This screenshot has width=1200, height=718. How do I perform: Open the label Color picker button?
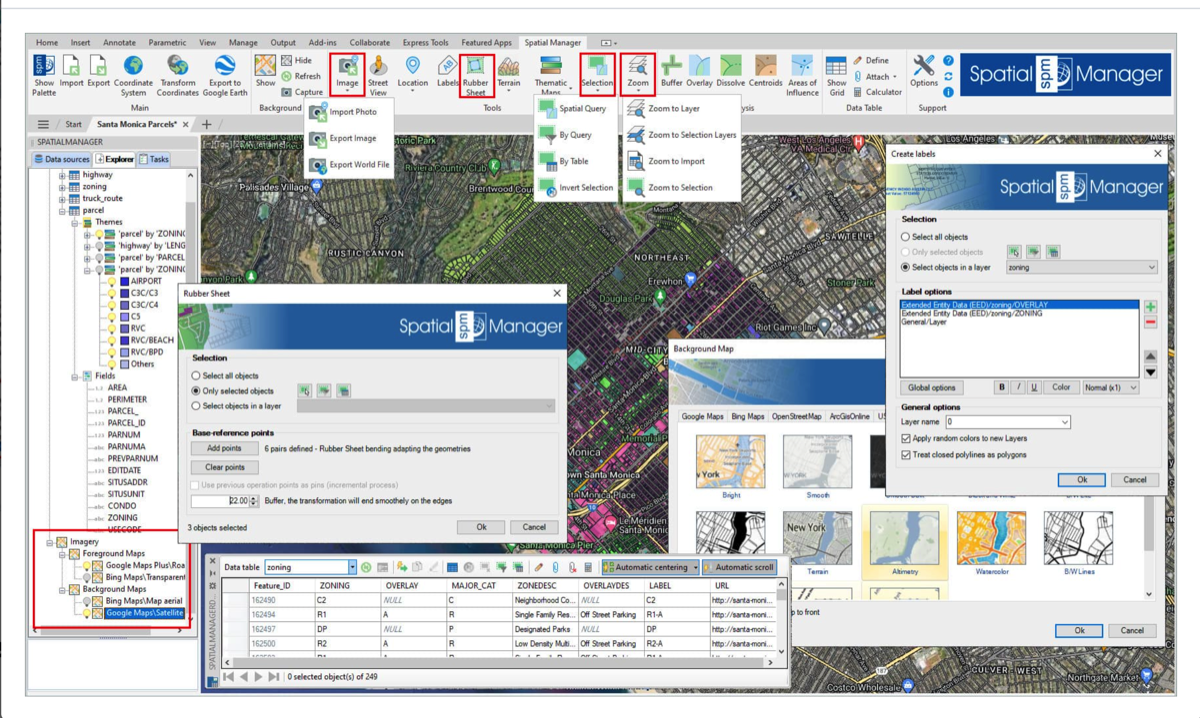[x=1061, y=387]
